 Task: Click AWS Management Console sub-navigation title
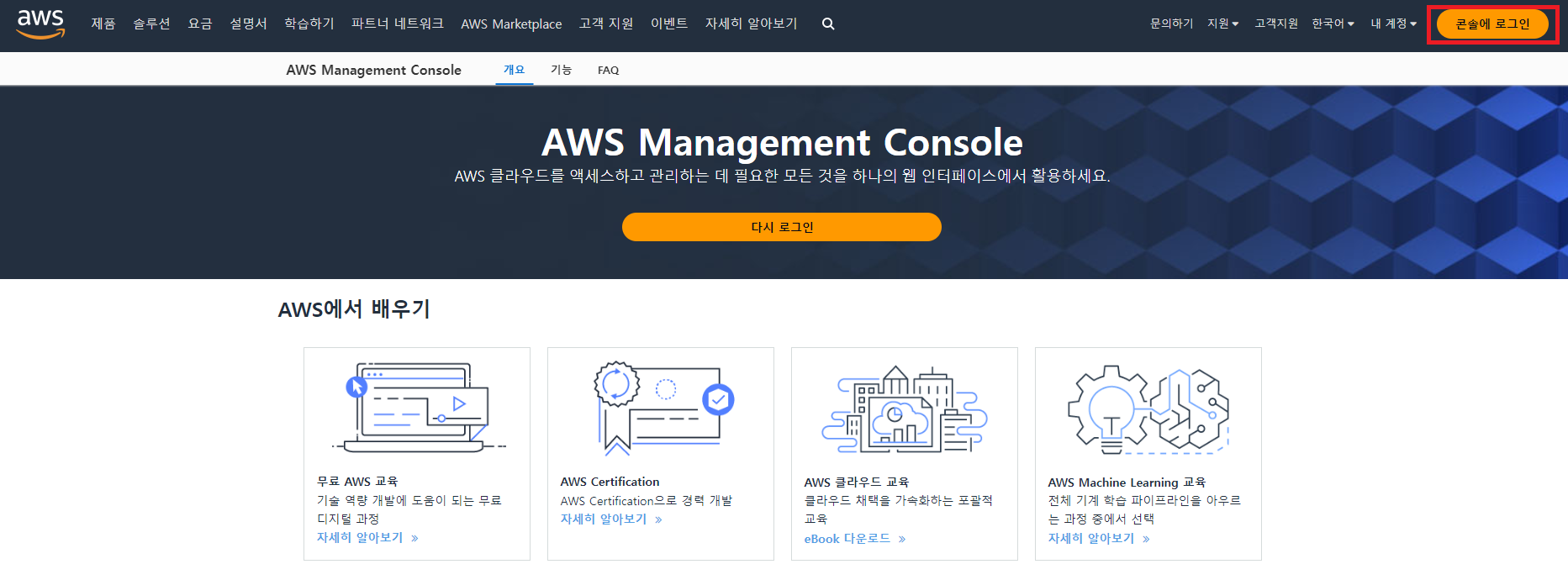373,70
